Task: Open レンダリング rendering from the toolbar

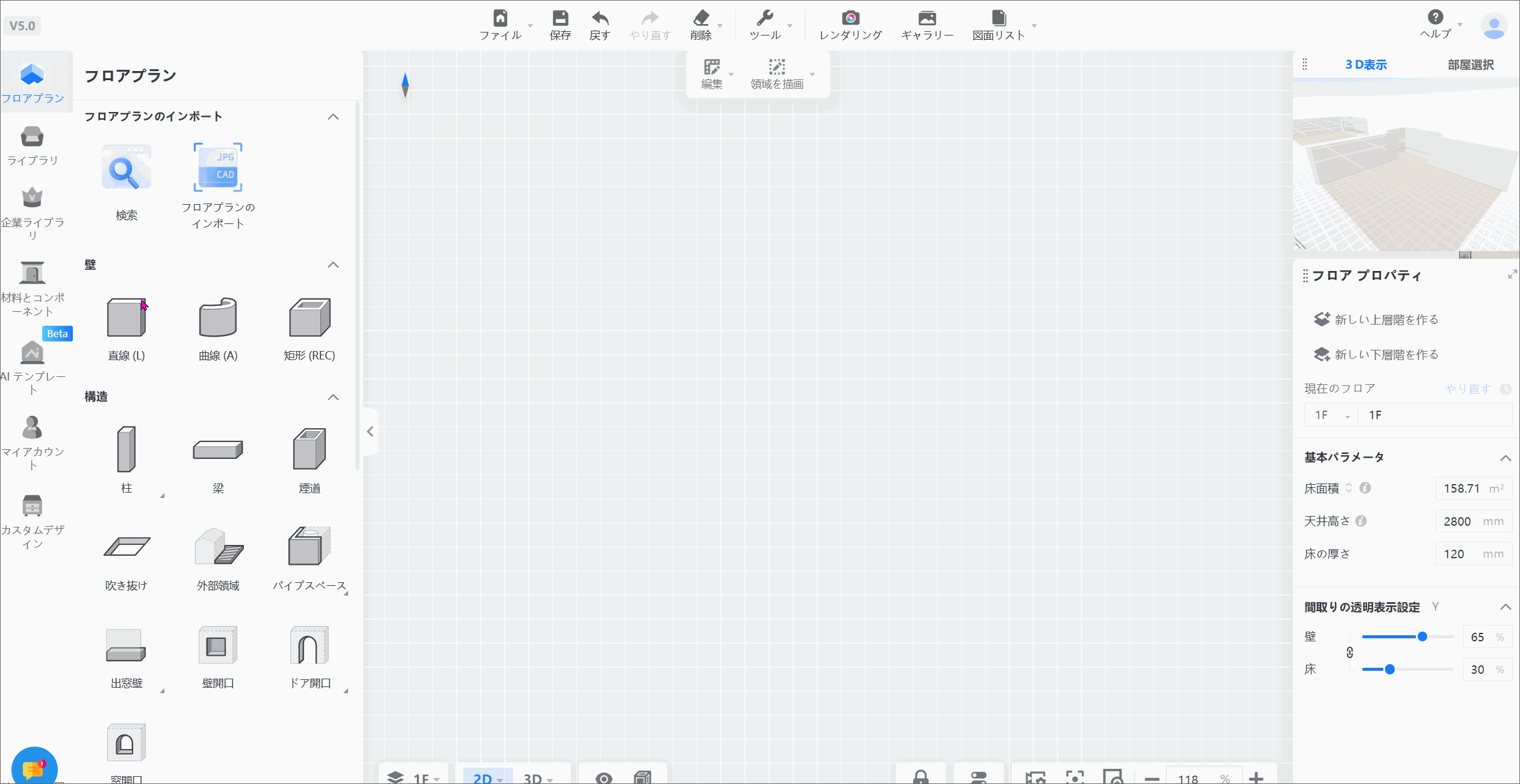Action: pos(850,25)
